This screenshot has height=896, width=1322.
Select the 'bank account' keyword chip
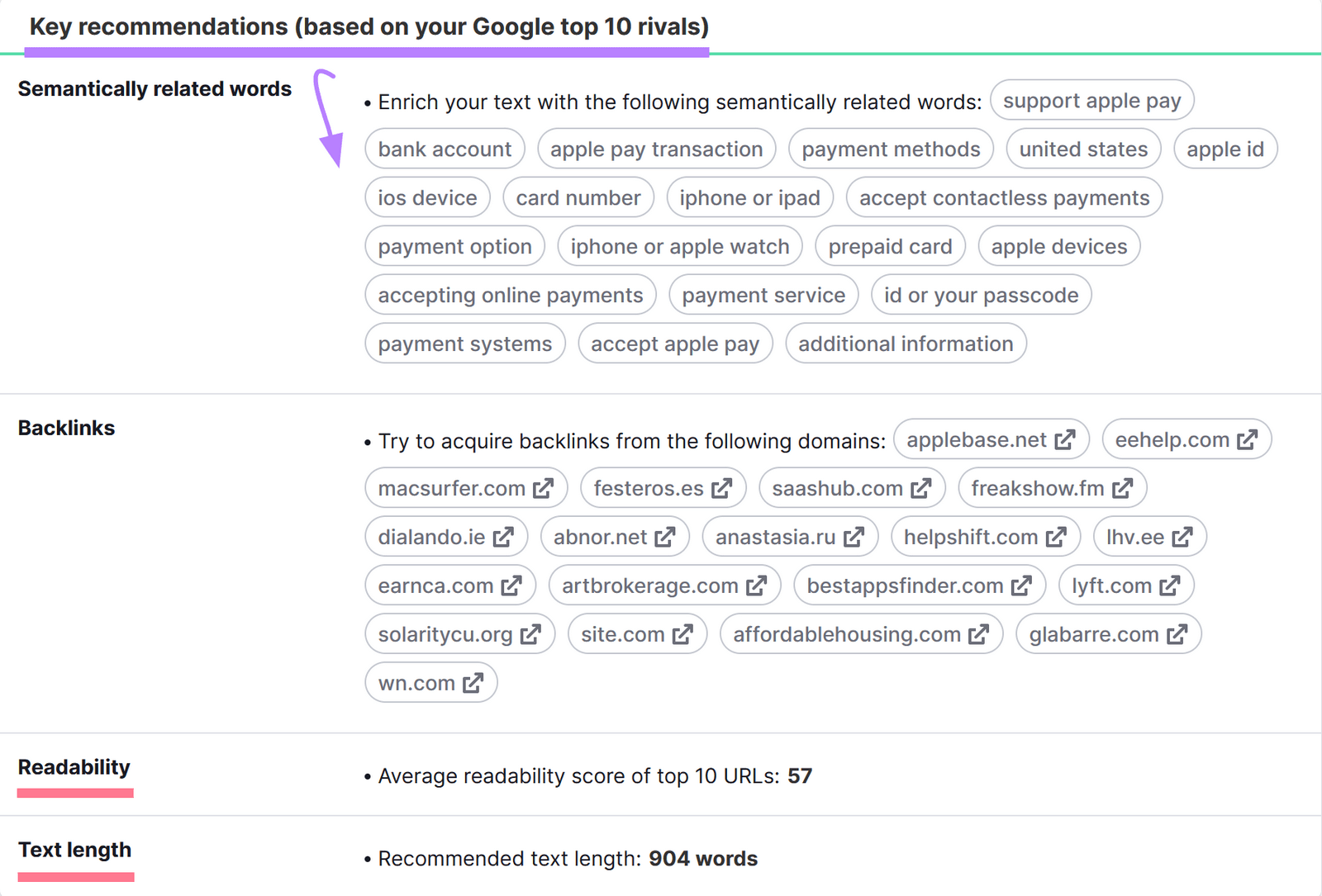coord(445,149)
